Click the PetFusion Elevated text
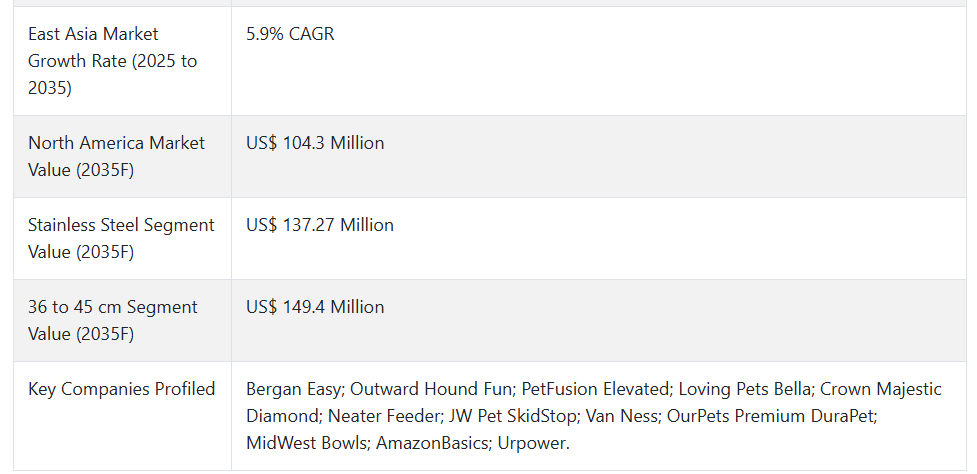977x474 pixels. click(x=594, y=389)
